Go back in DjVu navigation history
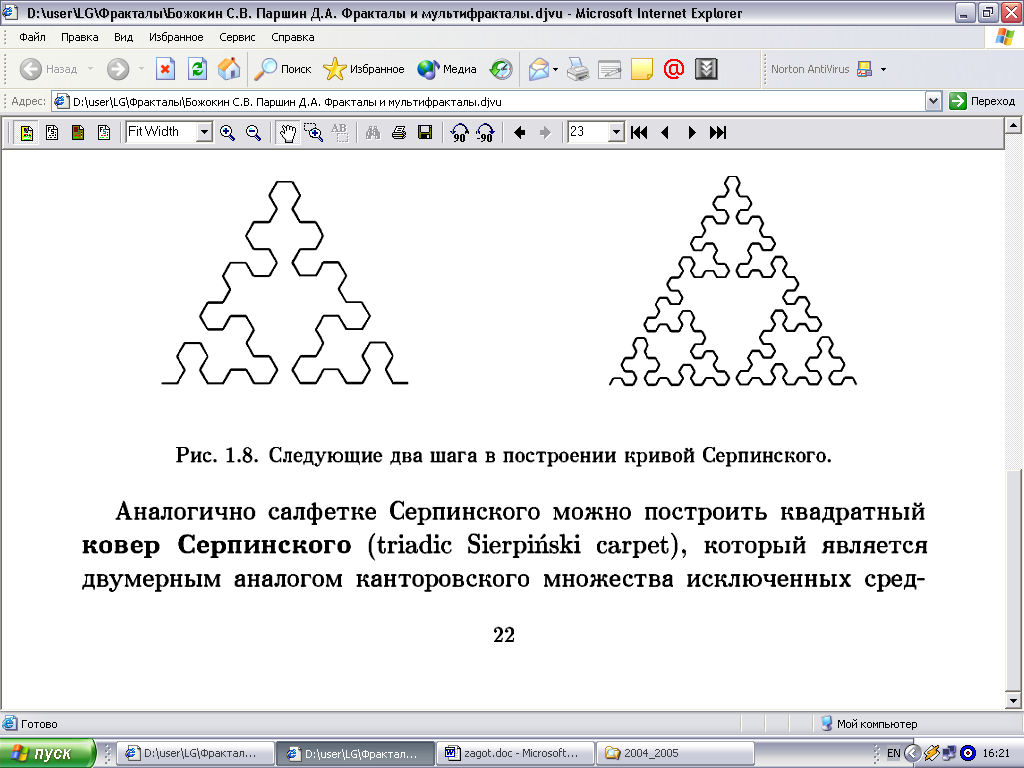Viewport: 1024px width, 768px height. pos(520,133)
